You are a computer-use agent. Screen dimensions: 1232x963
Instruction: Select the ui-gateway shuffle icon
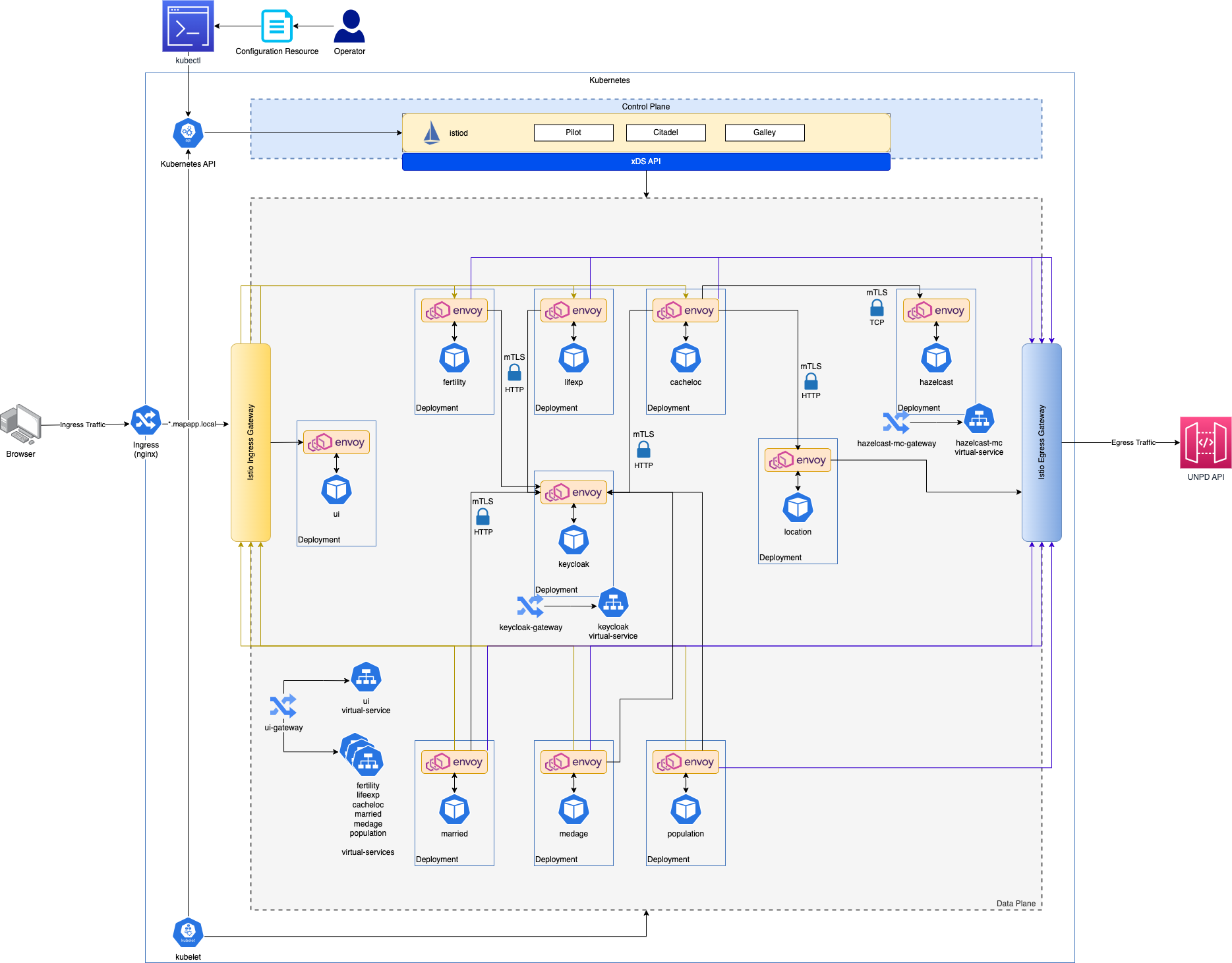coord(283,706)
